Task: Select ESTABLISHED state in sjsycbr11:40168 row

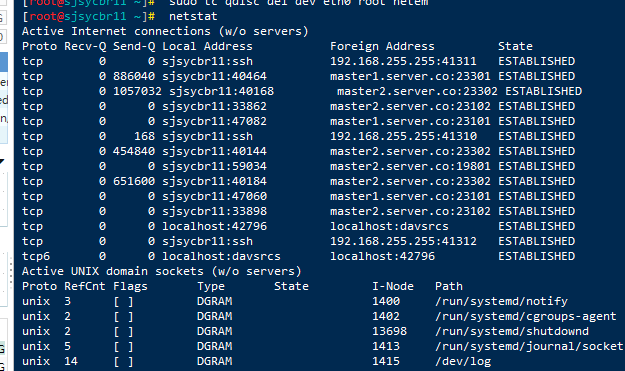Action: [544, 91]
